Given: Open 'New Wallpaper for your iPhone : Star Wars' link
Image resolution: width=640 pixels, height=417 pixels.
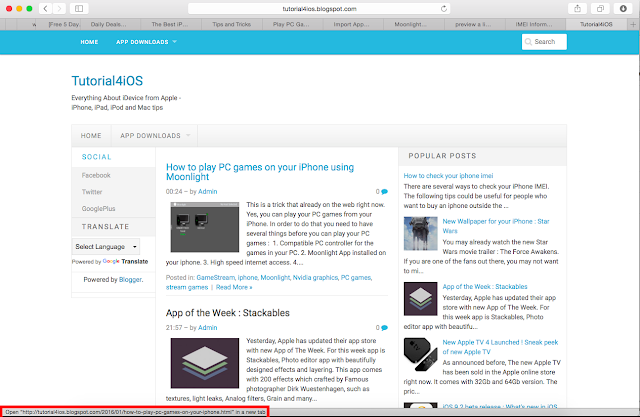Looking at the screenshot, I should click(496, 226).
